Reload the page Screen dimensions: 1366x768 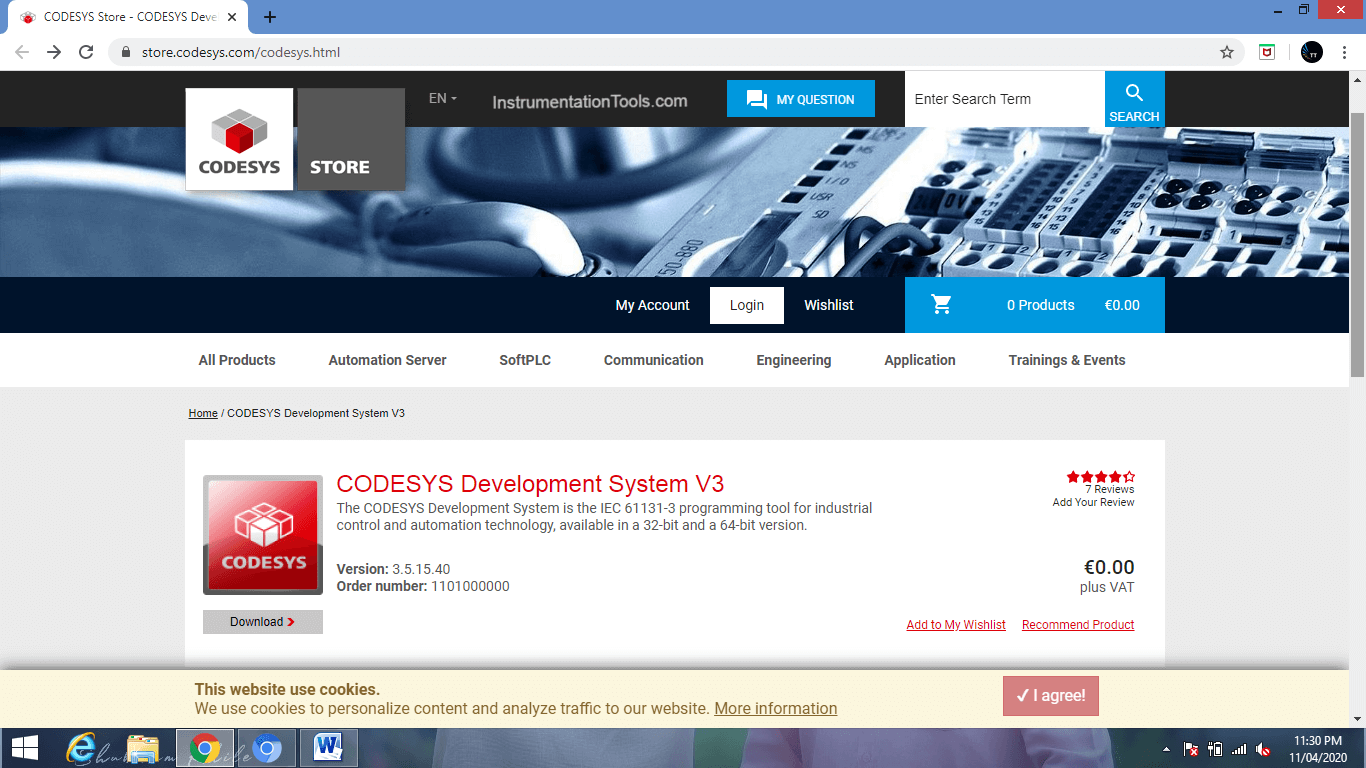86,52
